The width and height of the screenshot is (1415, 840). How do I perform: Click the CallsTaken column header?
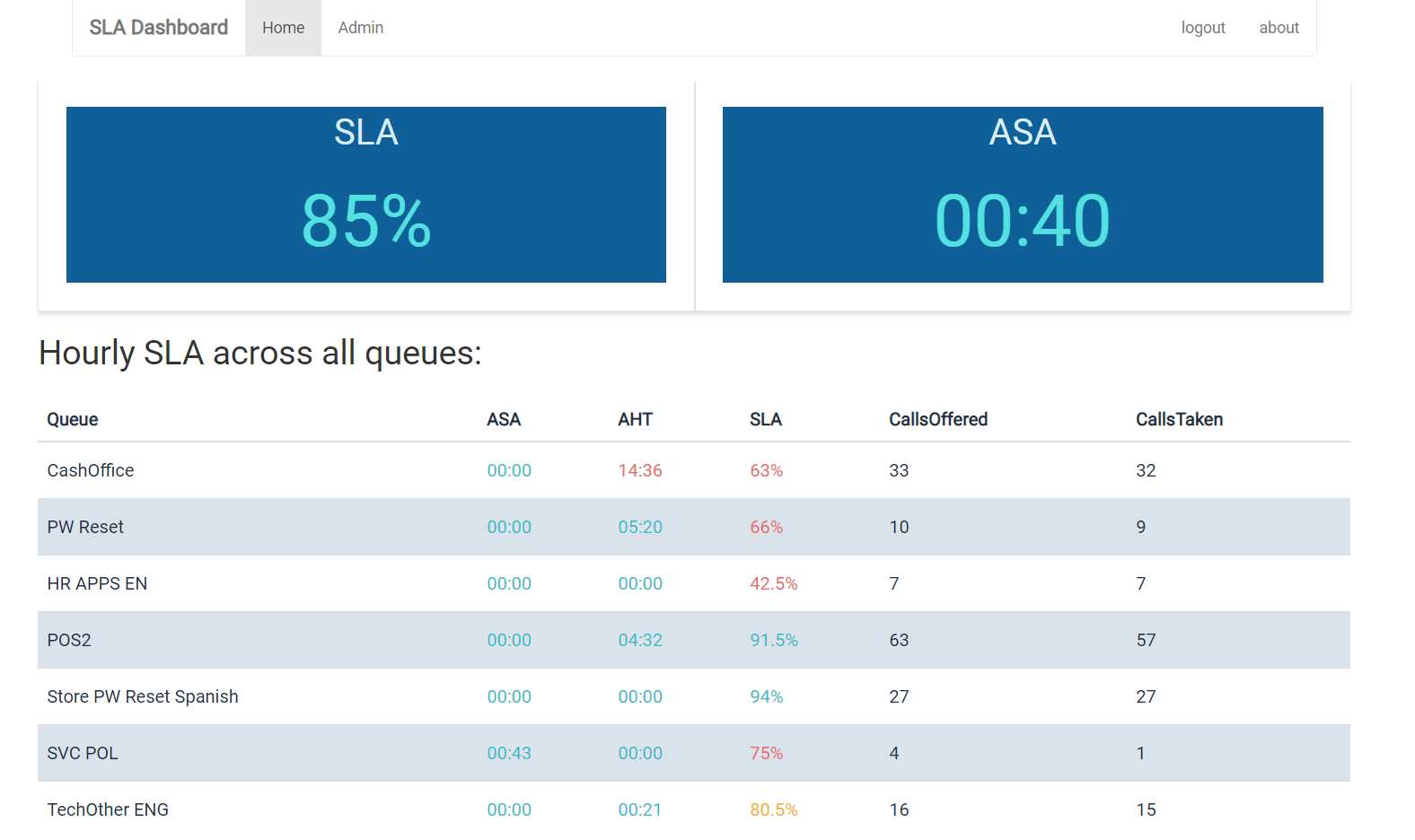[1179, 419]
